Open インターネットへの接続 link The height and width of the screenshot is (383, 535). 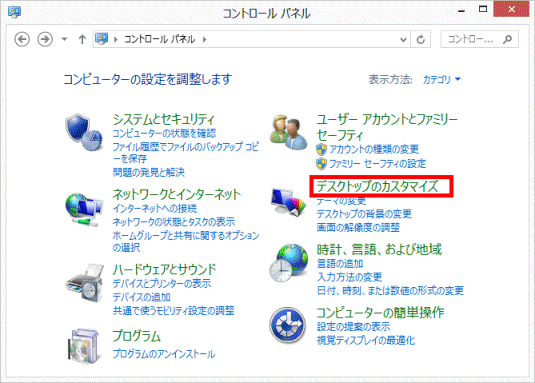click(x=155, y=208)
